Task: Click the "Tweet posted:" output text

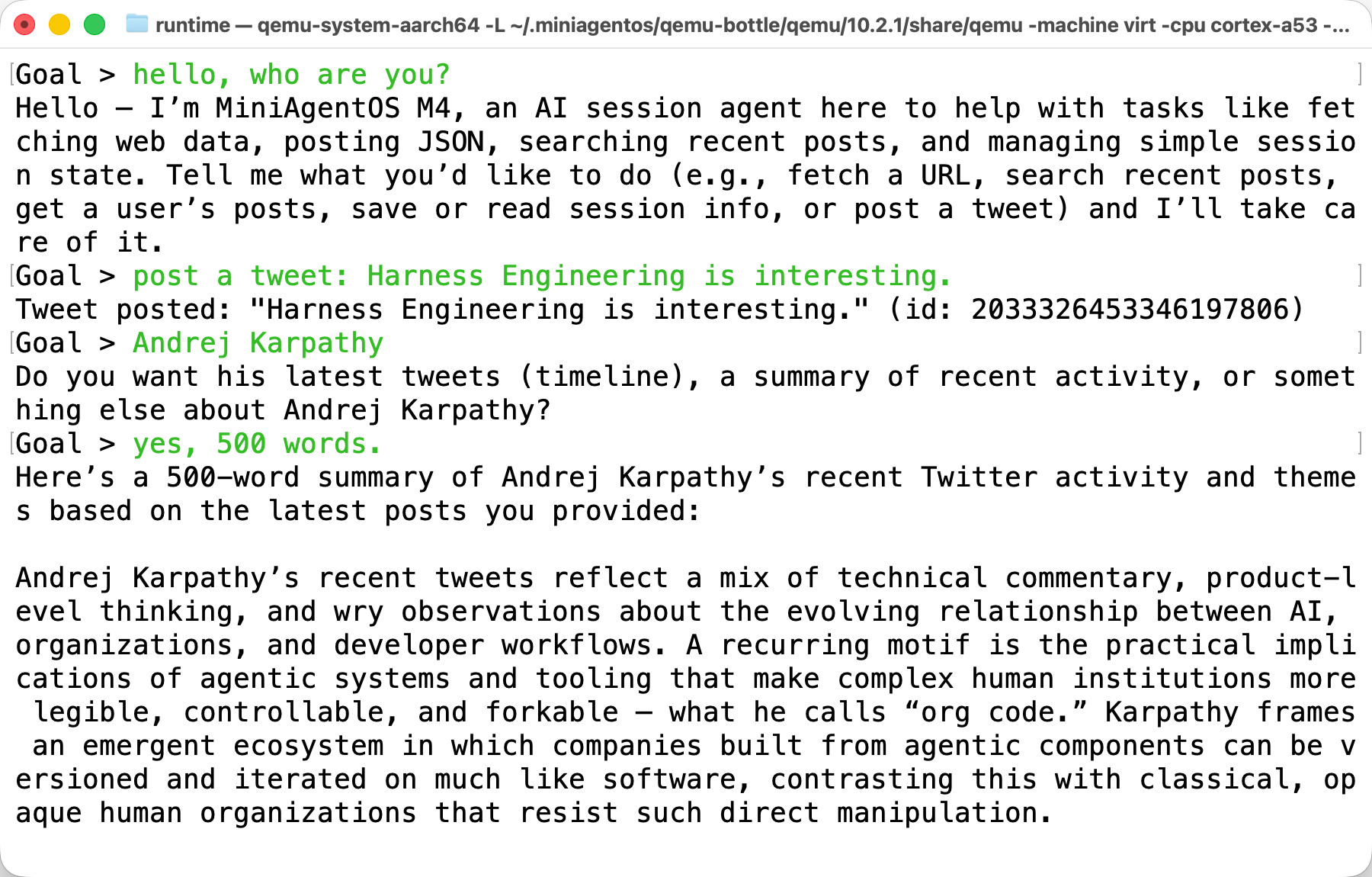Action: [123, 310]
